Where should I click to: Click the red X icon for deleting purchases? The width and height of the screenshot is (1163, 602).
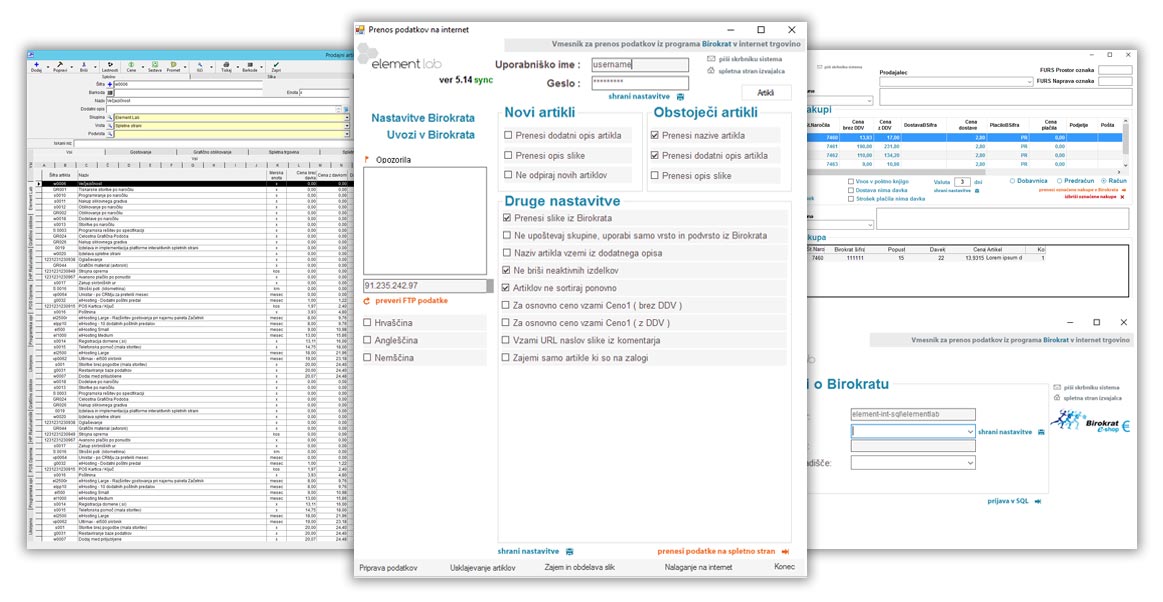(x=1123, y=197)
